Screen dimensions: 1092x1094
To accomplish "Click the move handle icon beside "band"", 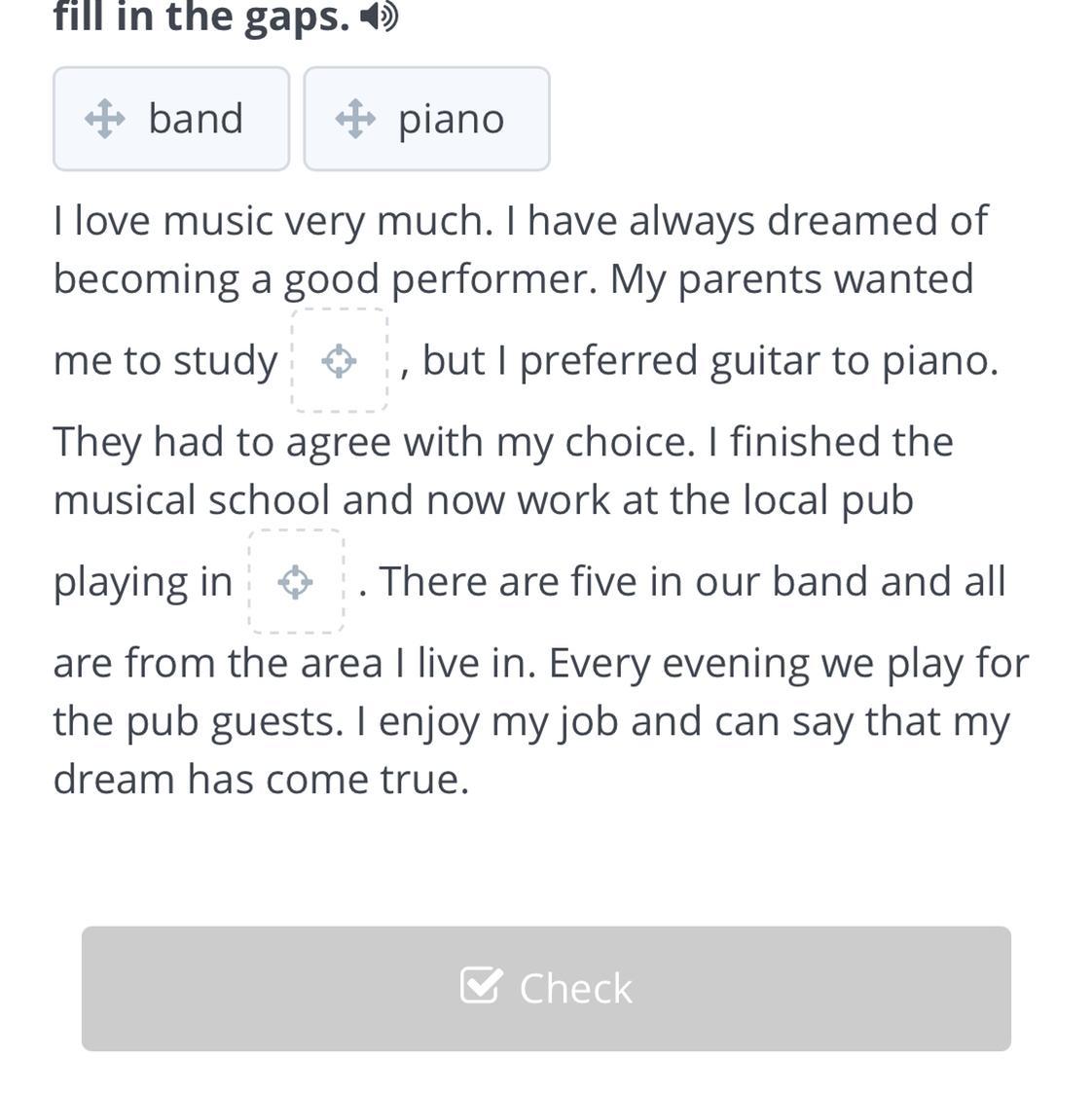I will tap(104, 120).
